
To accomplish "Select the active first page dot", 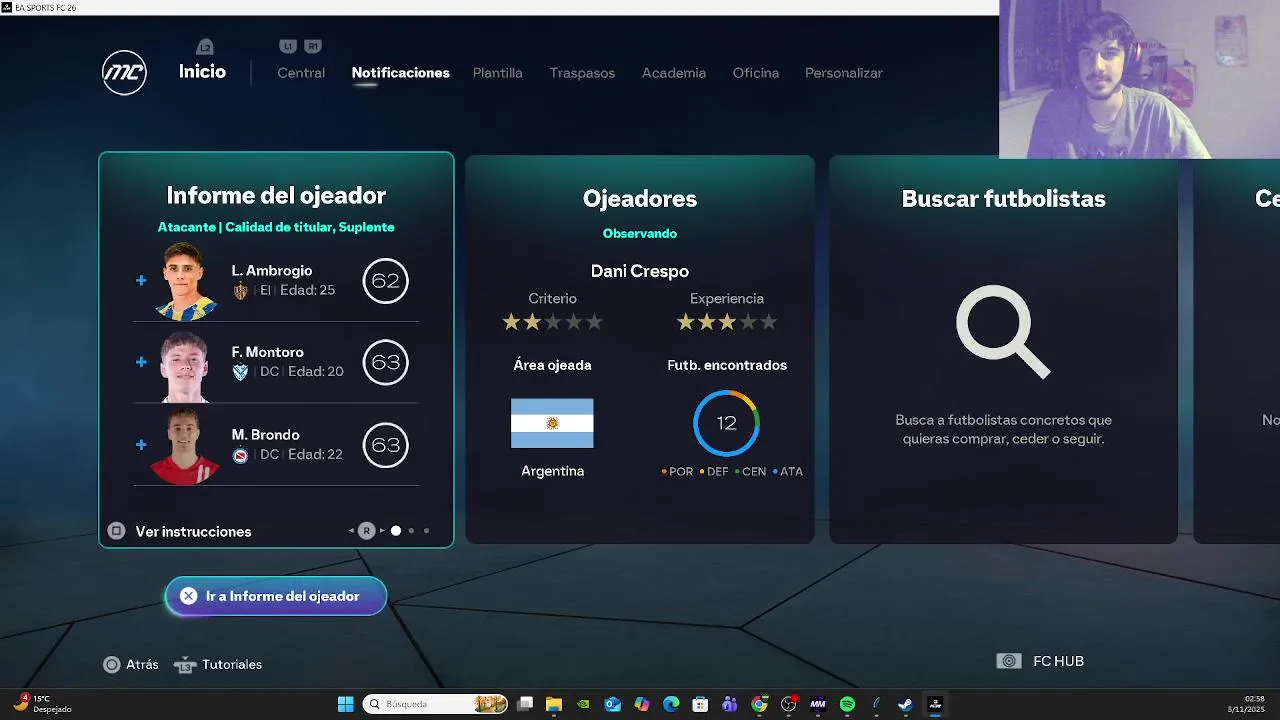I will tap(396, 531).
